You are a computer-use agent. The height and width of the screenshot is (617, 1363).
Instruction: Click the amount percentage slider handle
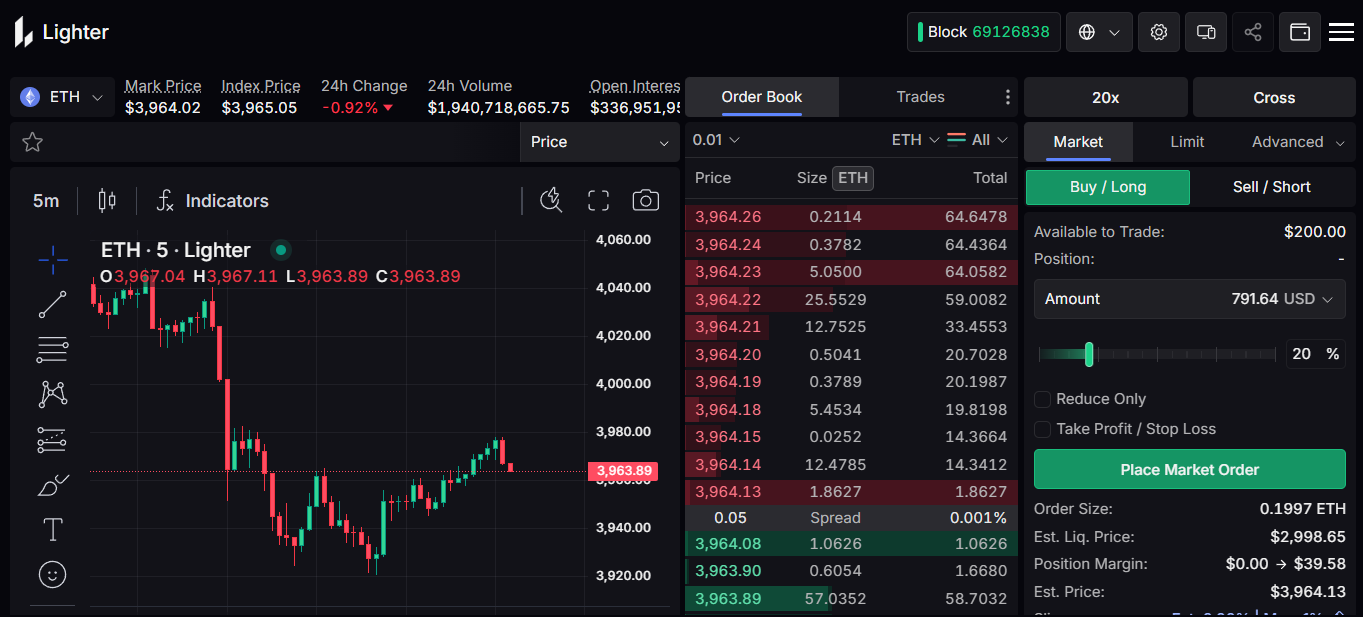1089,354
